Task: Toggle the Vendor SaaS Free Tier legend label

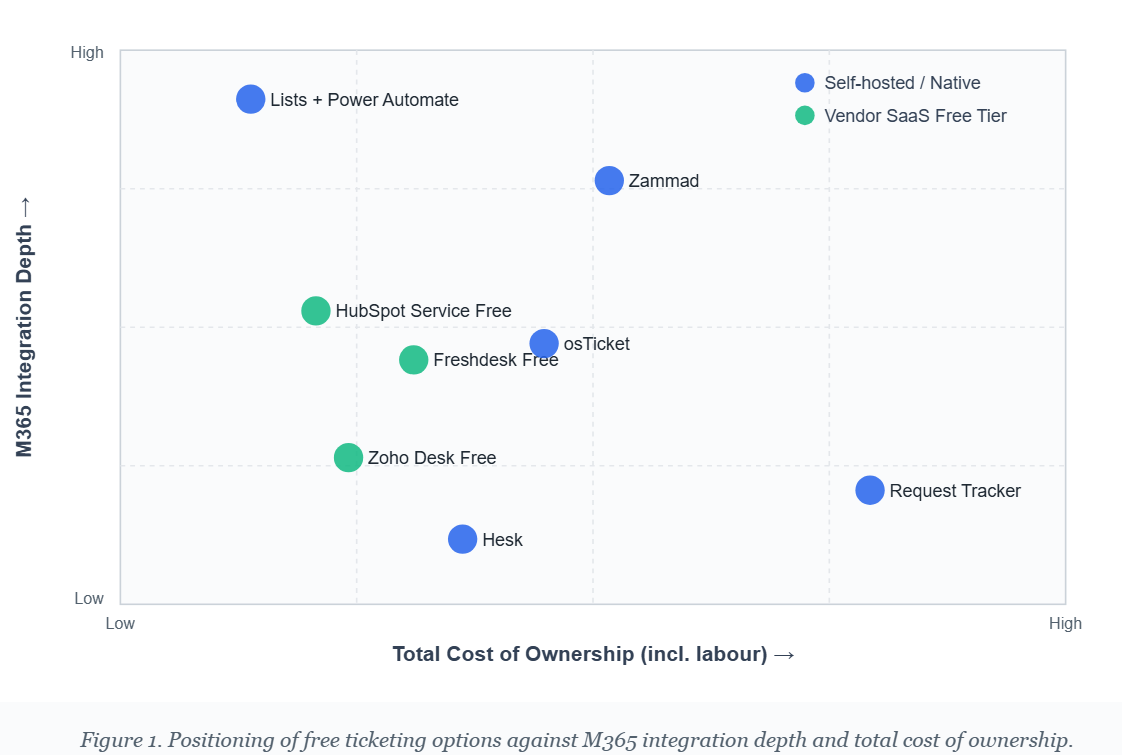Action: click(x=915, y=116)
